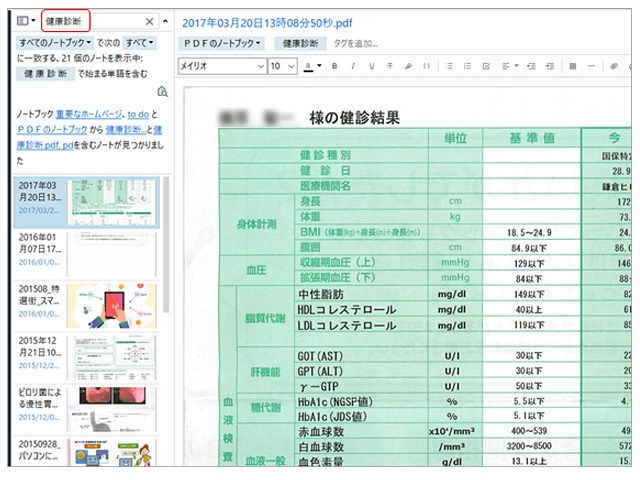Click the γ-GTP row label
This screenshot has width=640, height=480.
click(319, 387)
